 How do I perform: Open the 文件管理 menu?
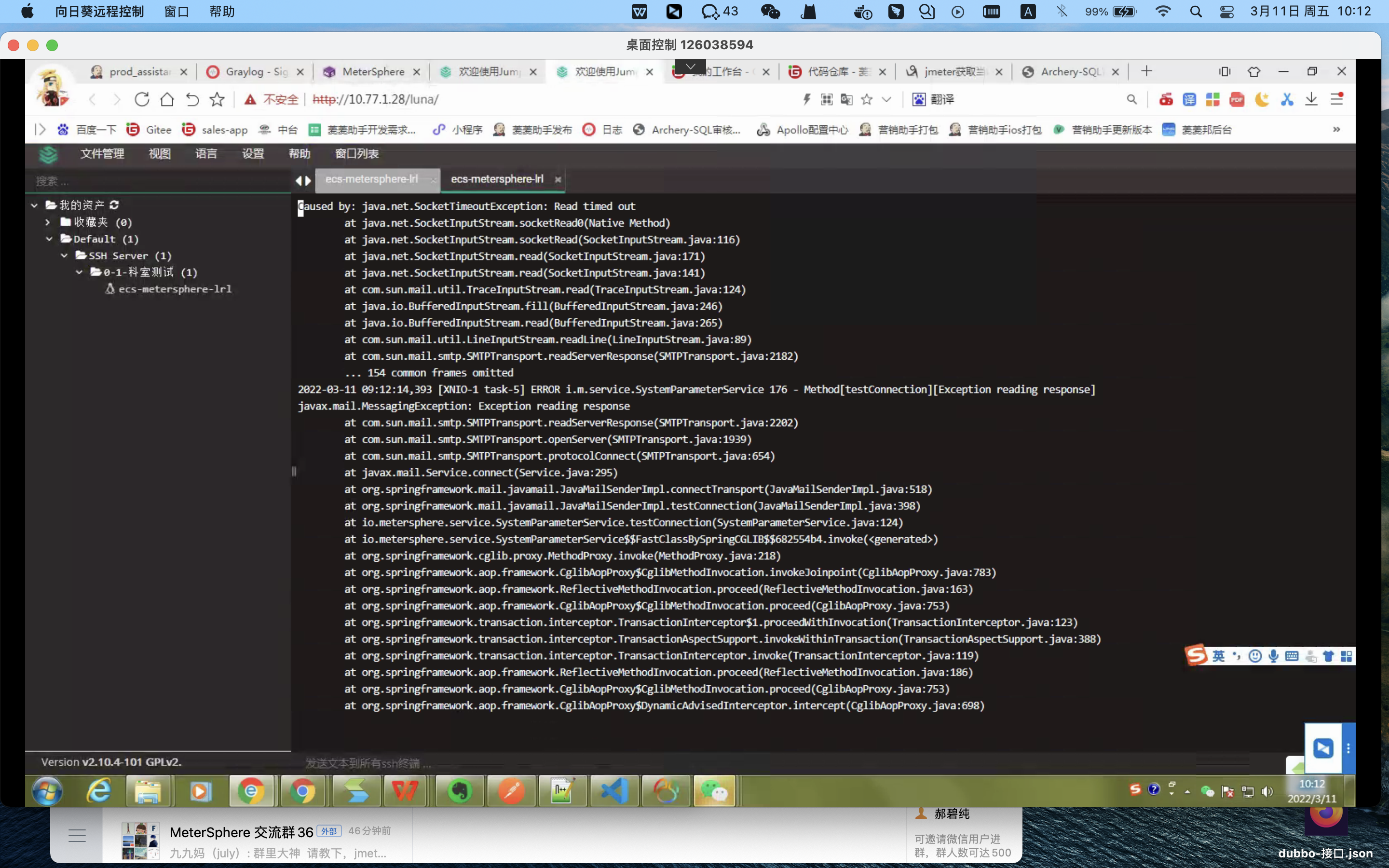[x=102, y=153]
